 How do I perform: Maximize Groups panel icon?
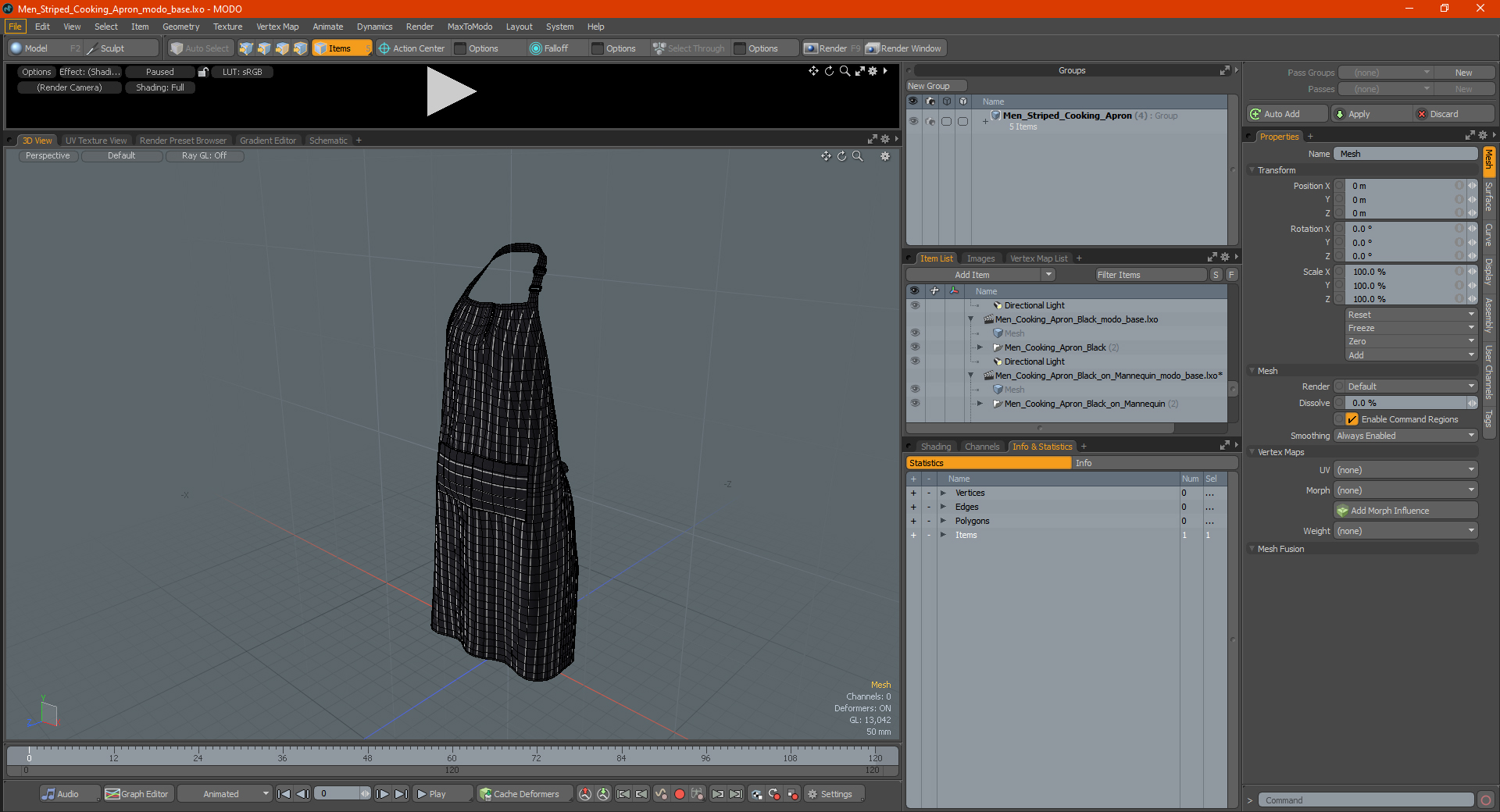click(1224, 71)
